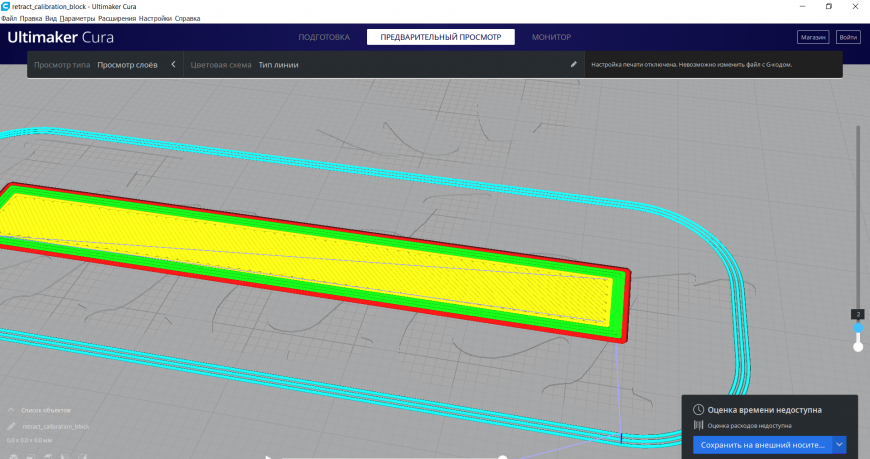Click the Войти sign-in button
Viewport: 870px width, 459px height.
pyautogui.click(x=848, y=37)
